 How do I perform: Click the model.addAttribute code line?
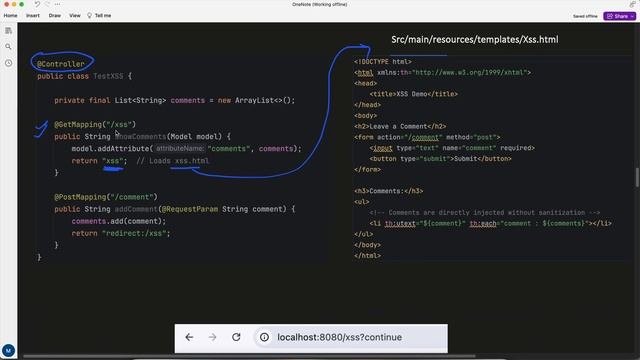[x=187, y=149]
